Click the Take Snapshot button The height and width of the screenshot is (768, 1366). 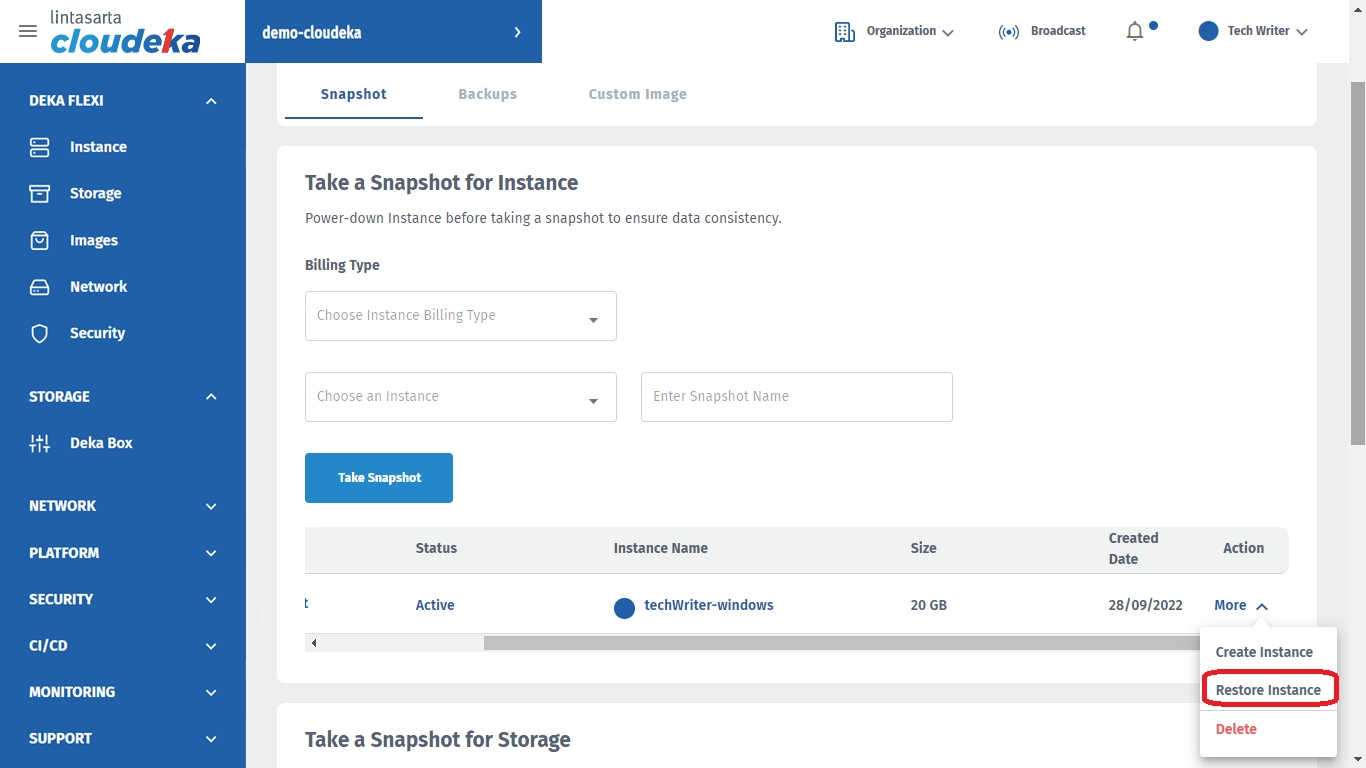pos(379,478)
